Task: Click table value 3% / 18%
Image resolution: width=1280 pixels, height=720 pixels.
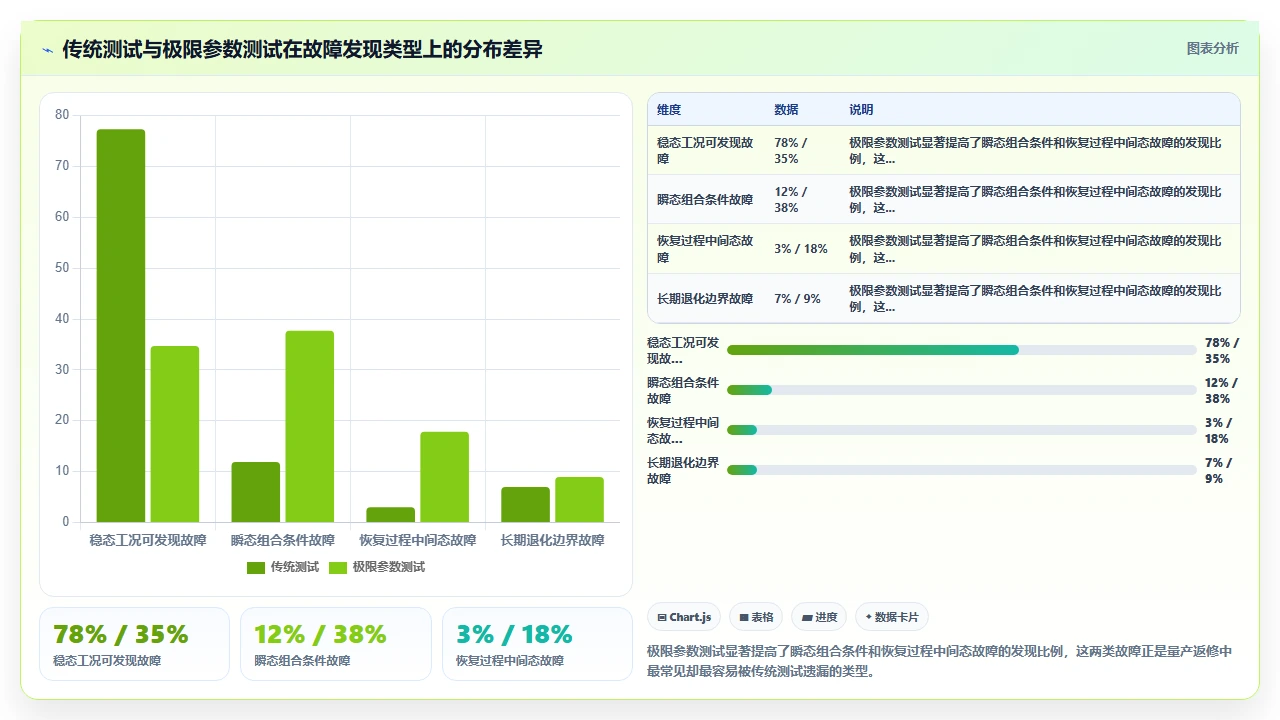Action: (x=801, y=249)
